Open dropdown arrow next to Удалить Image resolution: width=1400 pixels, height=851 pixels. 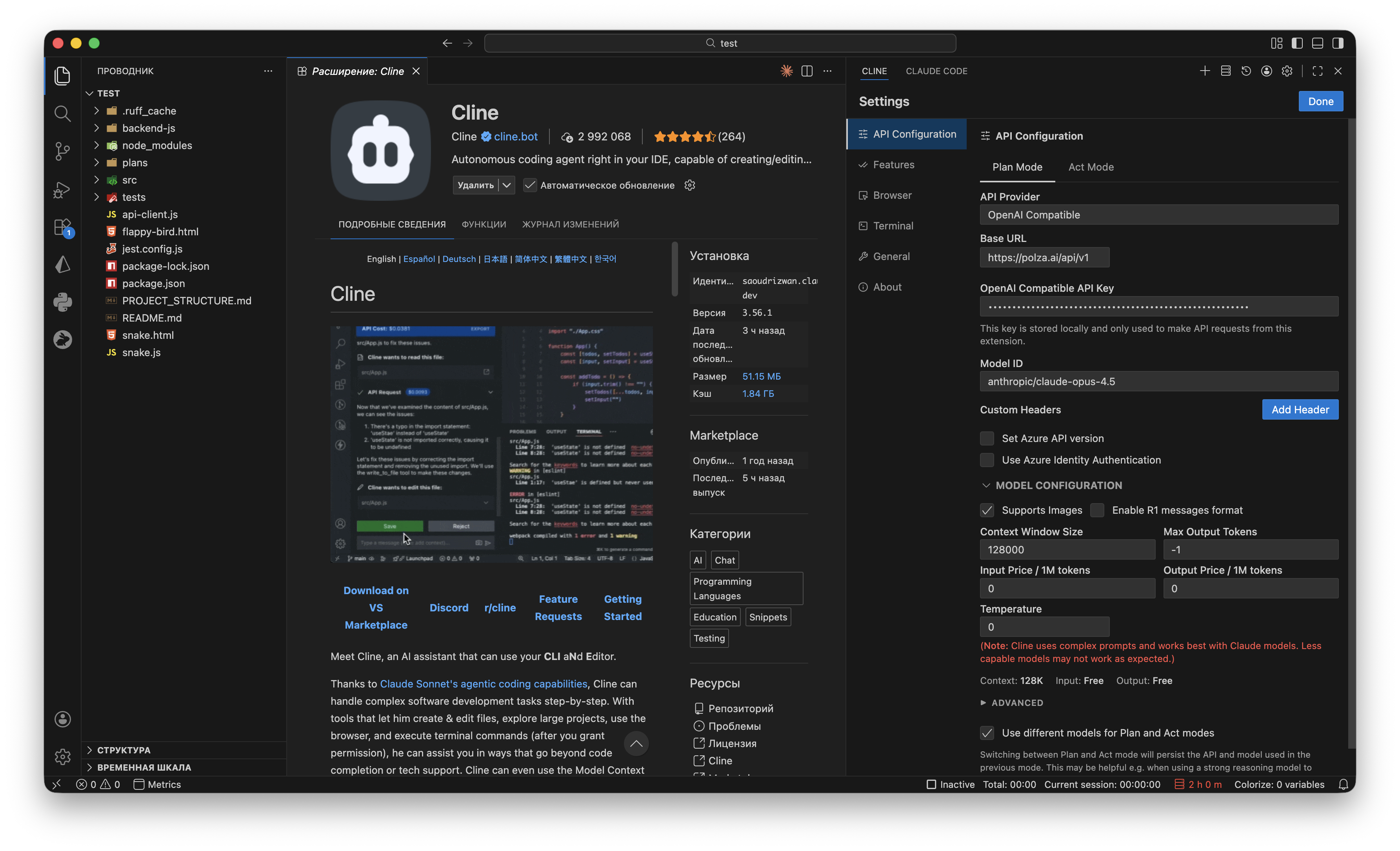[x=507, y=185]
